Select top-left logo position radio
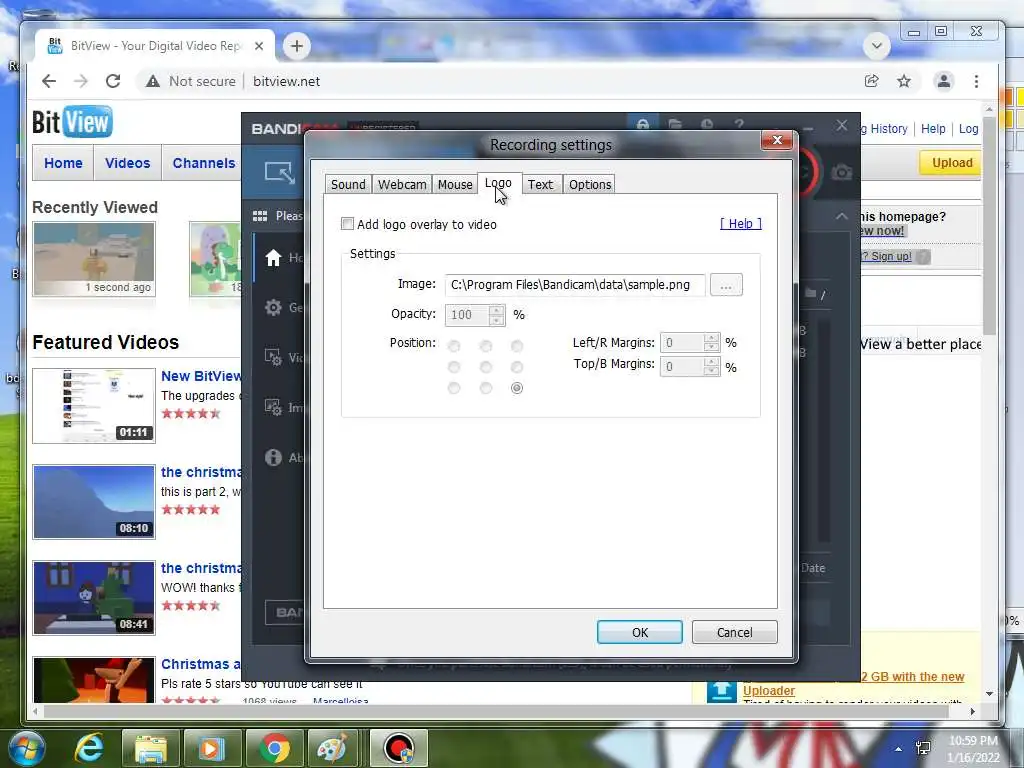This screenshot has height=768, width=1024. 454,345
